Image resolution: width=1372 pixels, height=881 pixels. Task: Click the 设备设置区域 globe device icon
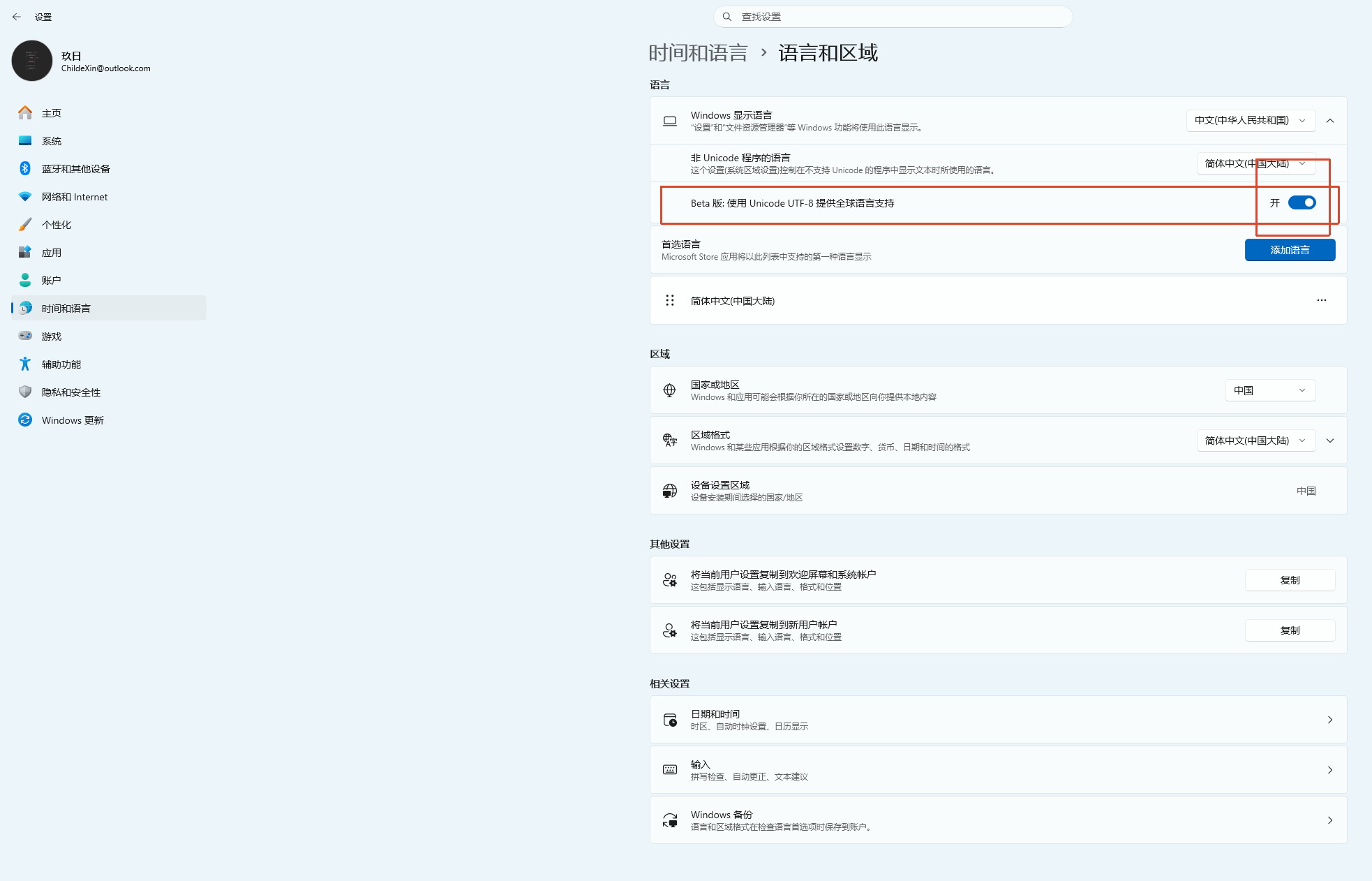click(670, 491)
